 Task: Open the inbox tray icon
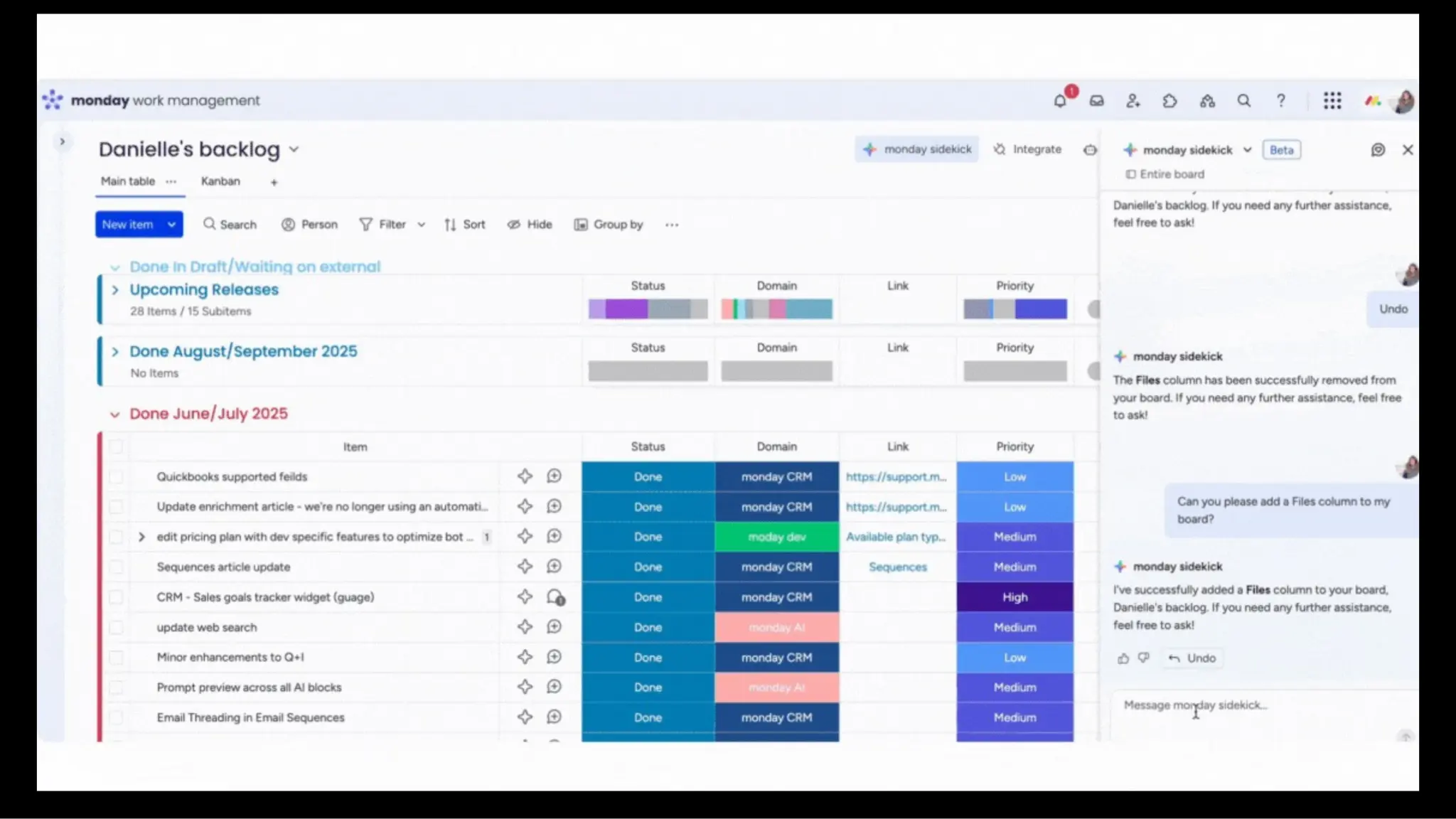(1096, 101)
